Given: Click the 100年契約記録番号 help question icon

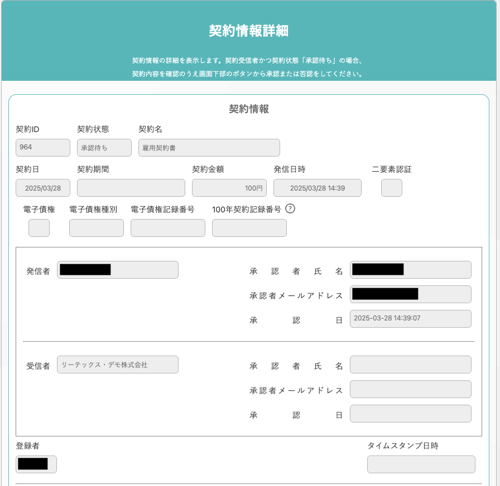Looking at the screenshot, I should tap(290, 209).
